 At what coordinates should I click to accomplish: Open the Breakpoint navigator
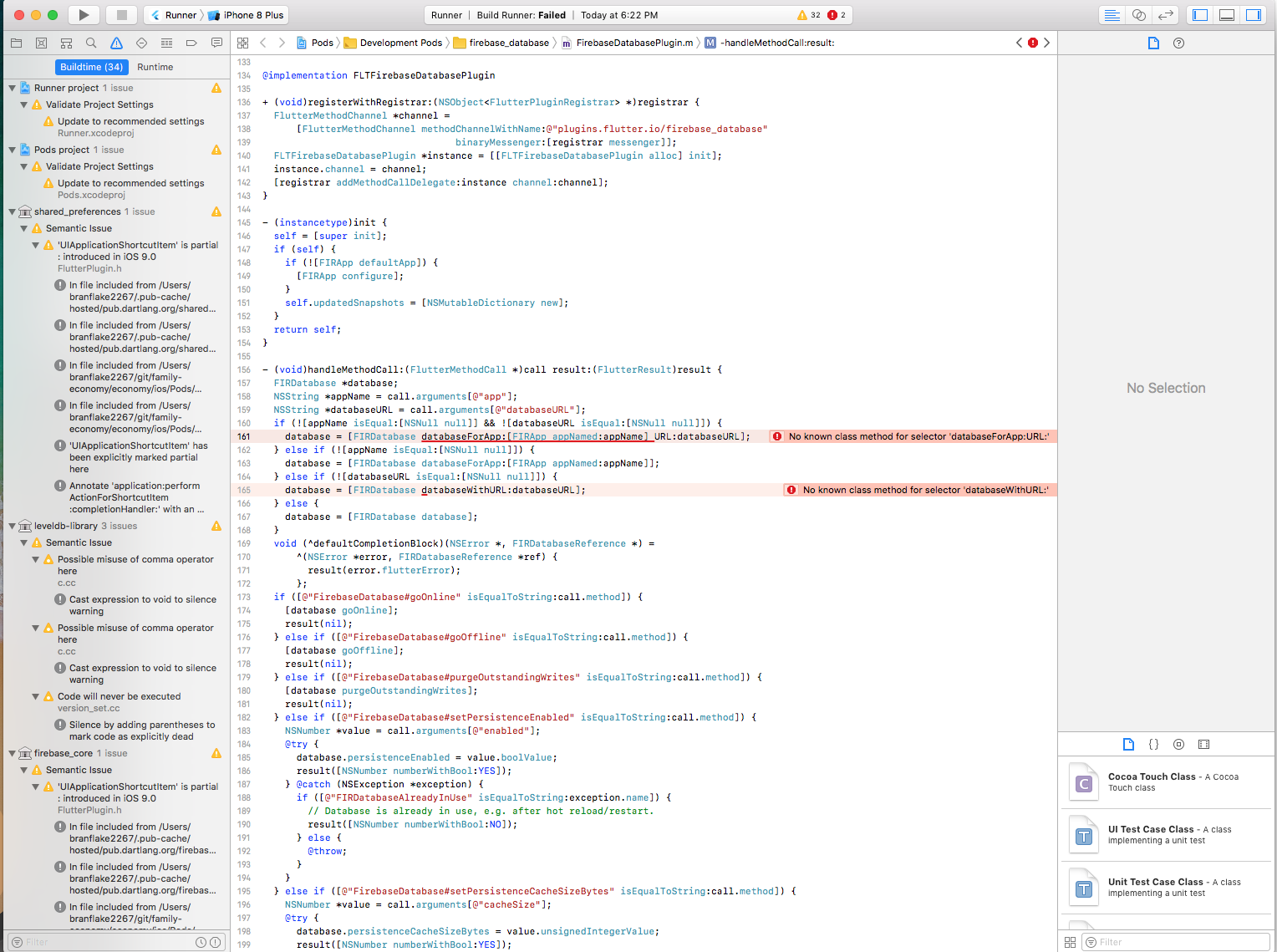(x=191, y=43)
